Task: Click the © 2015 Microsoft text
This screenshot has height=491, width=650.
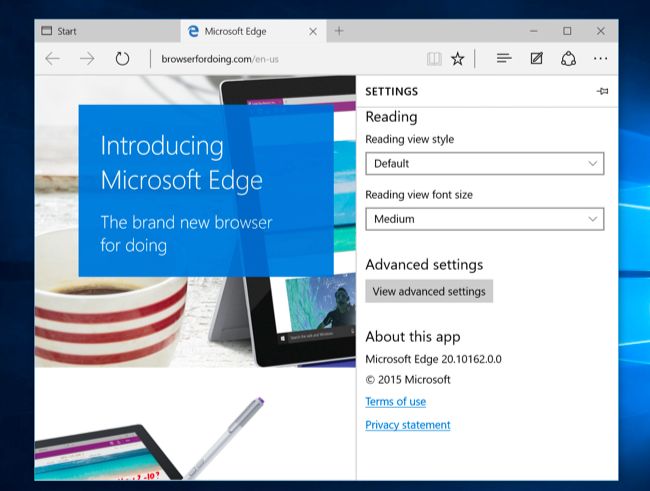Action: coord(408,379)
